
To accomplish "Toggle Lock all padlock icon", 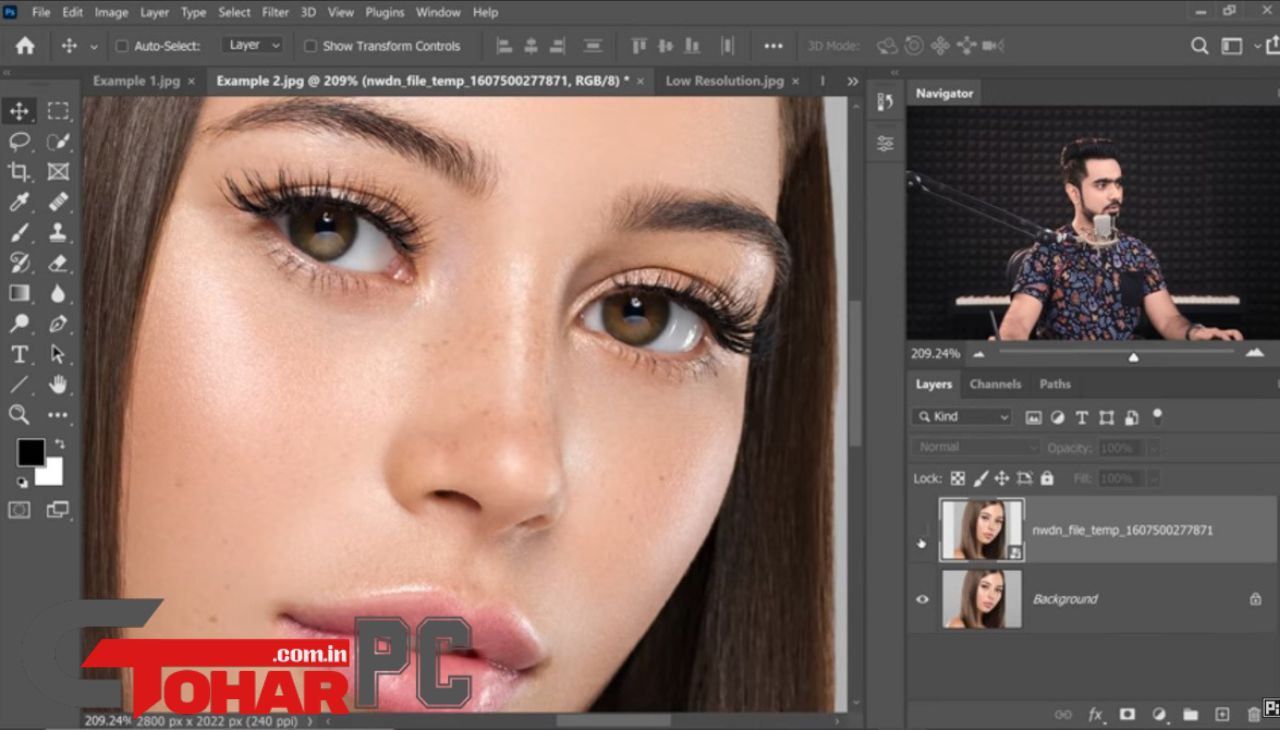I will (1047, 479).
